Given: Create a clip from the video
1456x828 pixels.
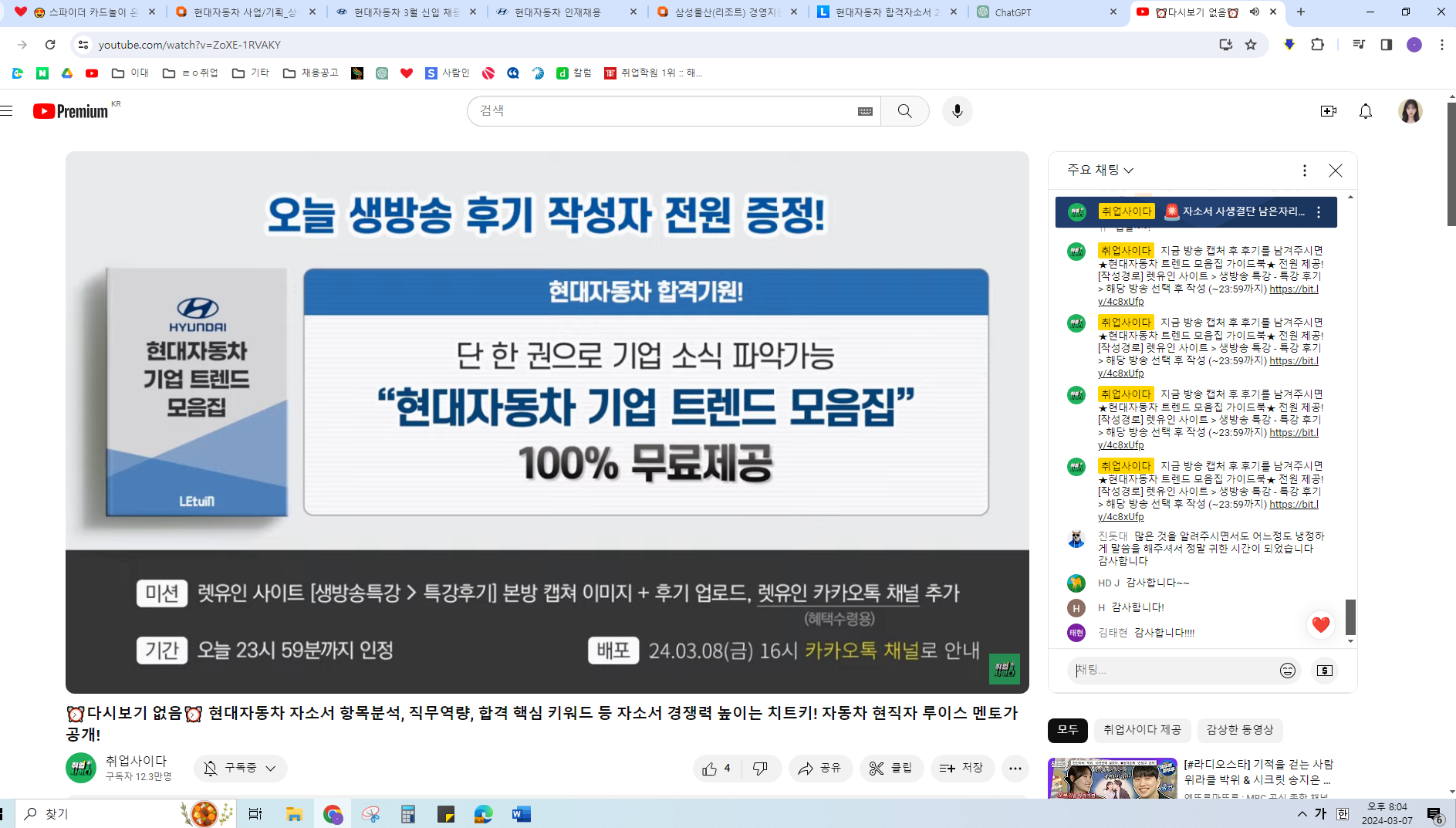Looking at the screenshot, I should point(891,769).
